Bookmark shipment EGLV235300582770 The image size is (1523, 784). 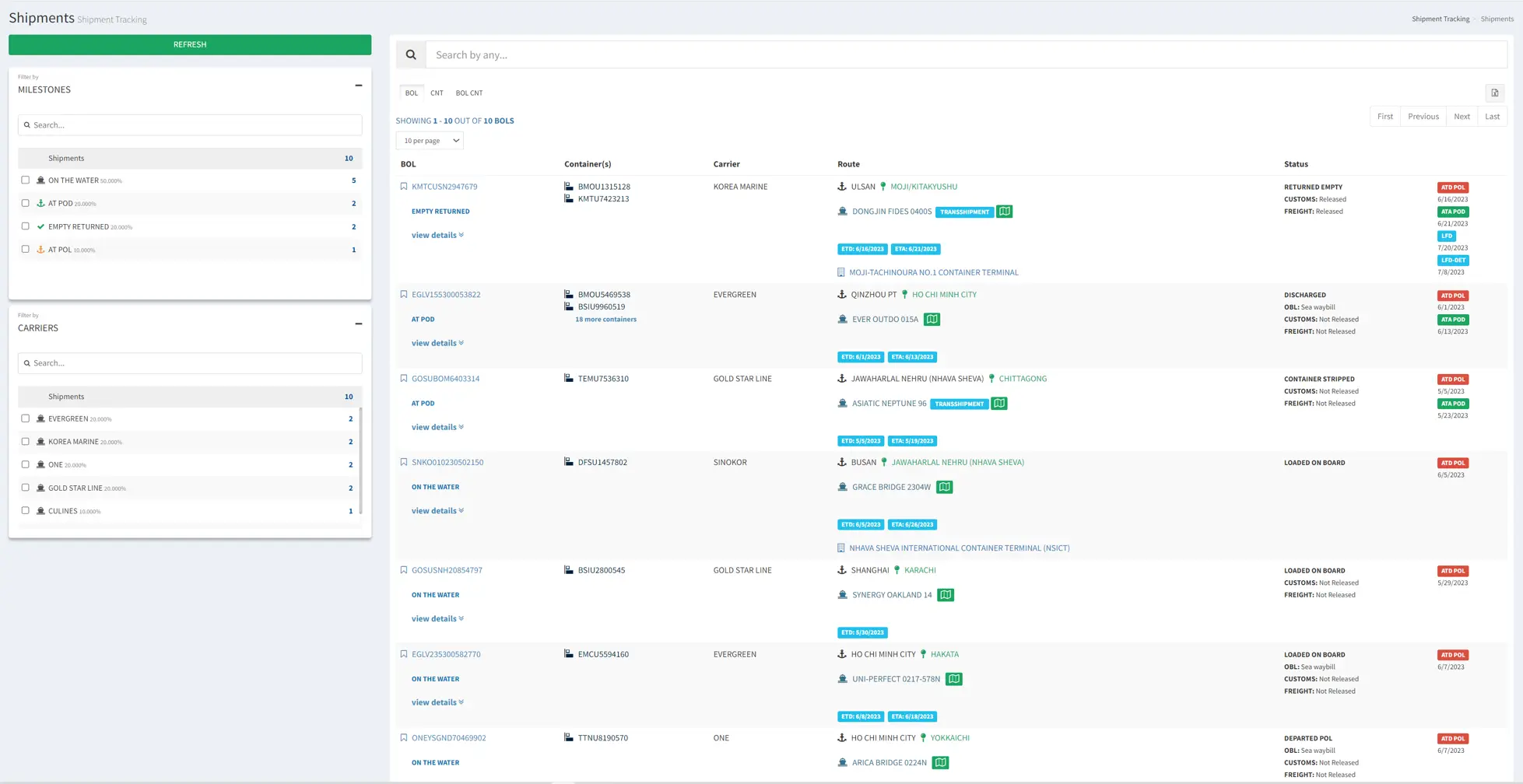click(403, 654)
